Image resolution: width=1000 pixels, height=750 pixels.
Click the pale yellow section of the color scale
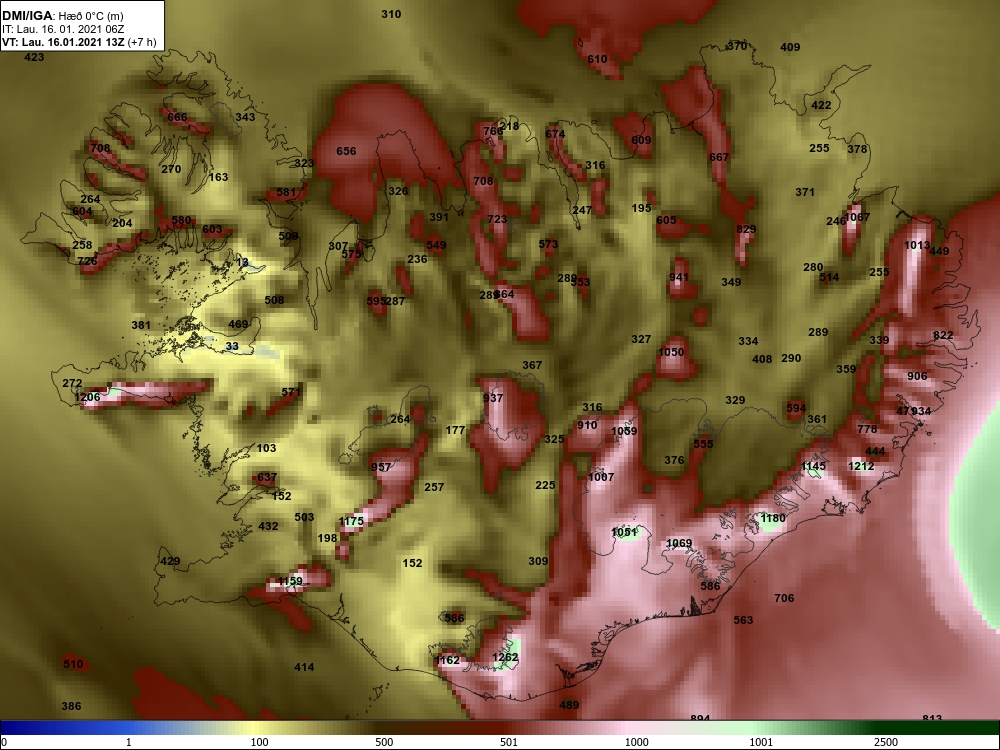(255, 728)
